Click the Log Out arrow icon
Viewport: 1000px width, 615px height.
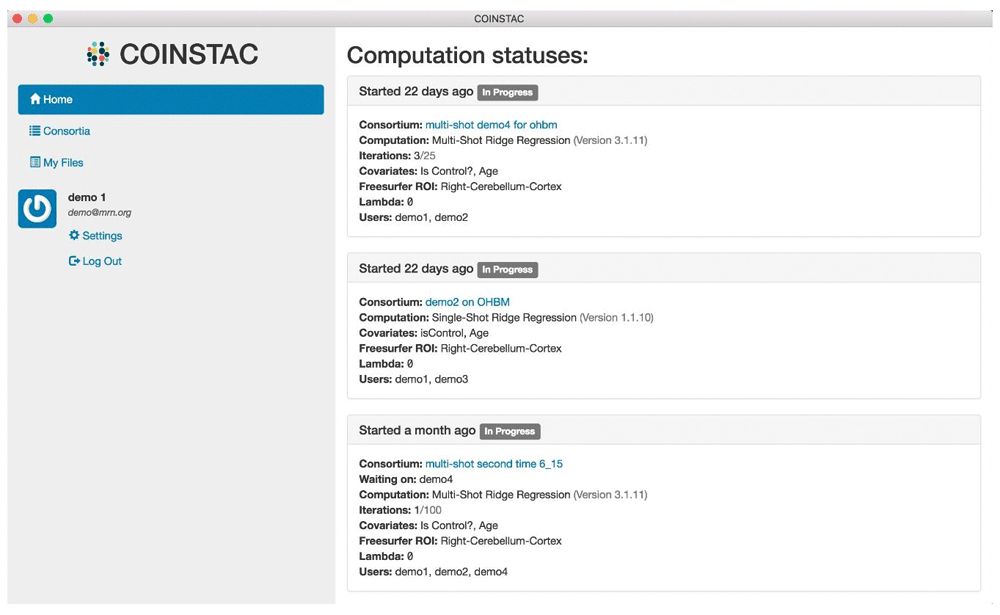(75, 261)
